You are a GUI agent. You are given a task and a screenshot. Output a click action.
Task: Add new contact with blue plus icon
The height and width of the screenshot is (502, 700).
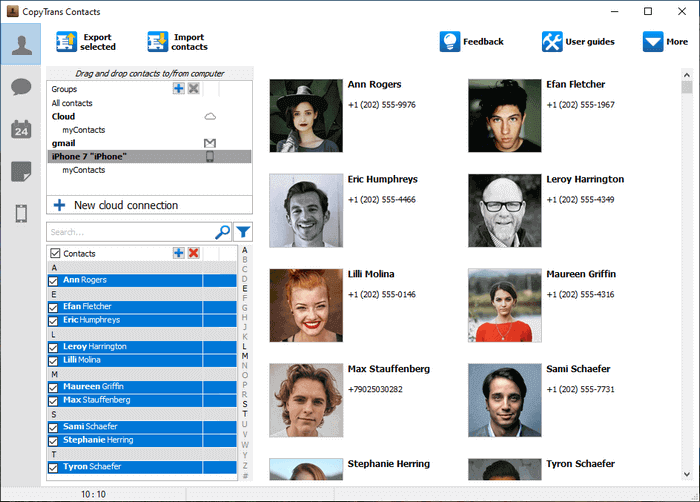[x=179, y=253]
